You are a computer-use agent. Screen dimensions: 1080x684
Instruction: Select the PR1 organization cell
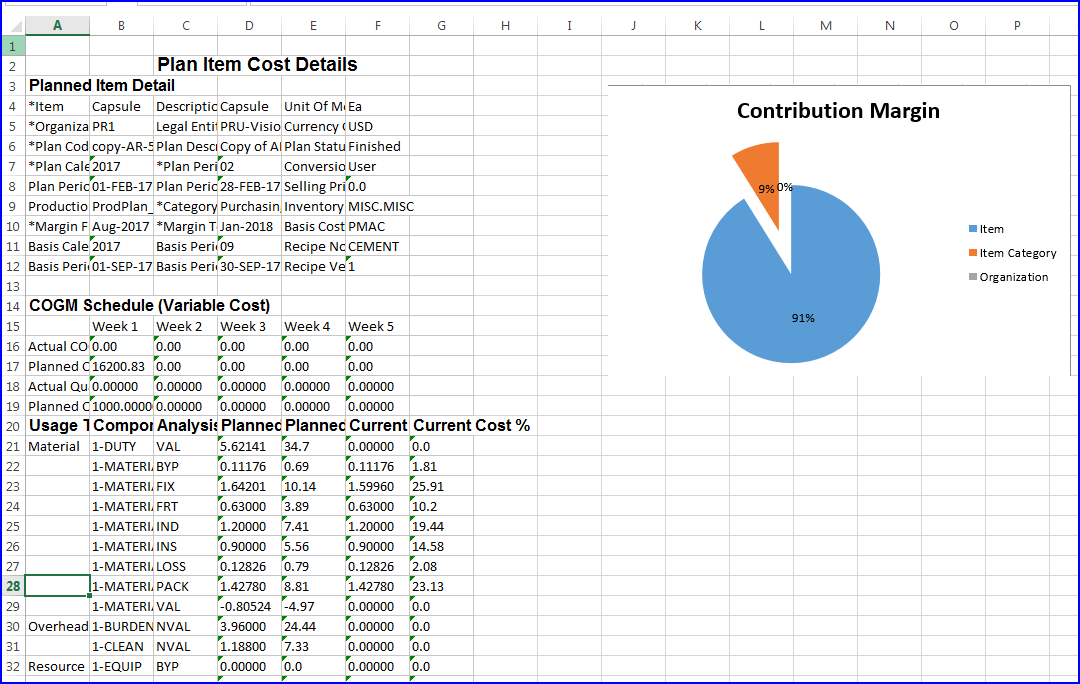point(121,127)
